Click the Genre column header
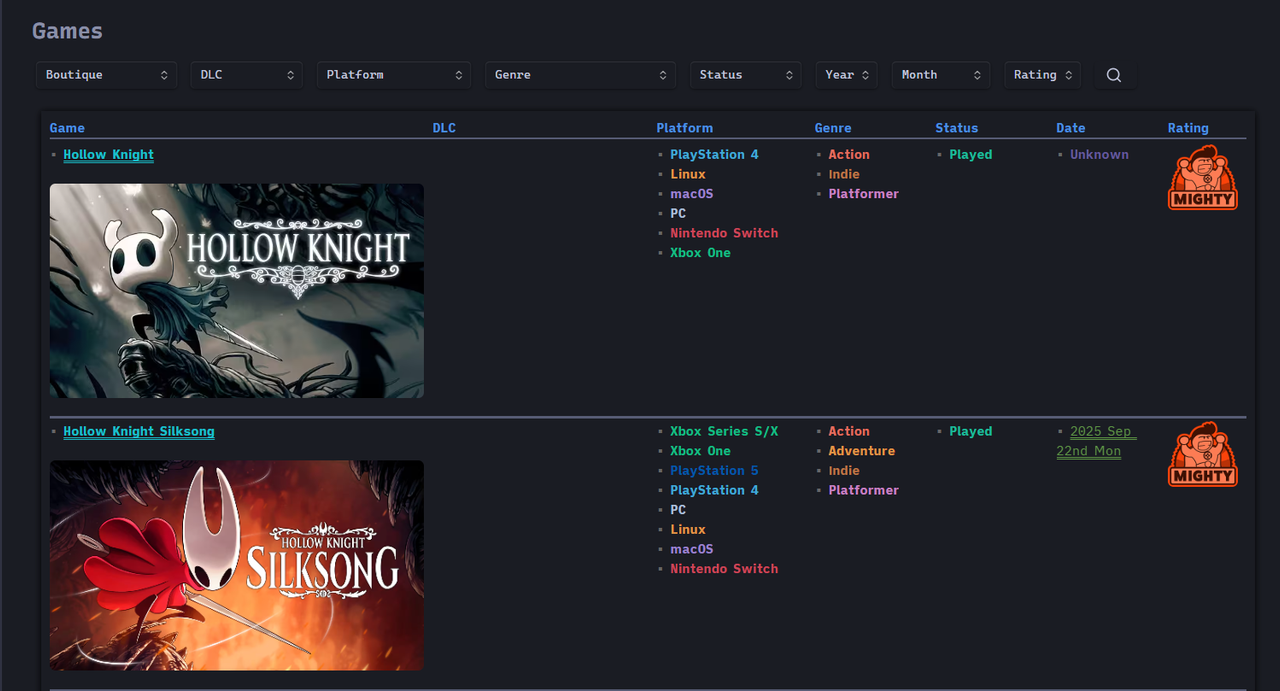This screenshot has height=691, width=1280. click(x=833, y=128)
